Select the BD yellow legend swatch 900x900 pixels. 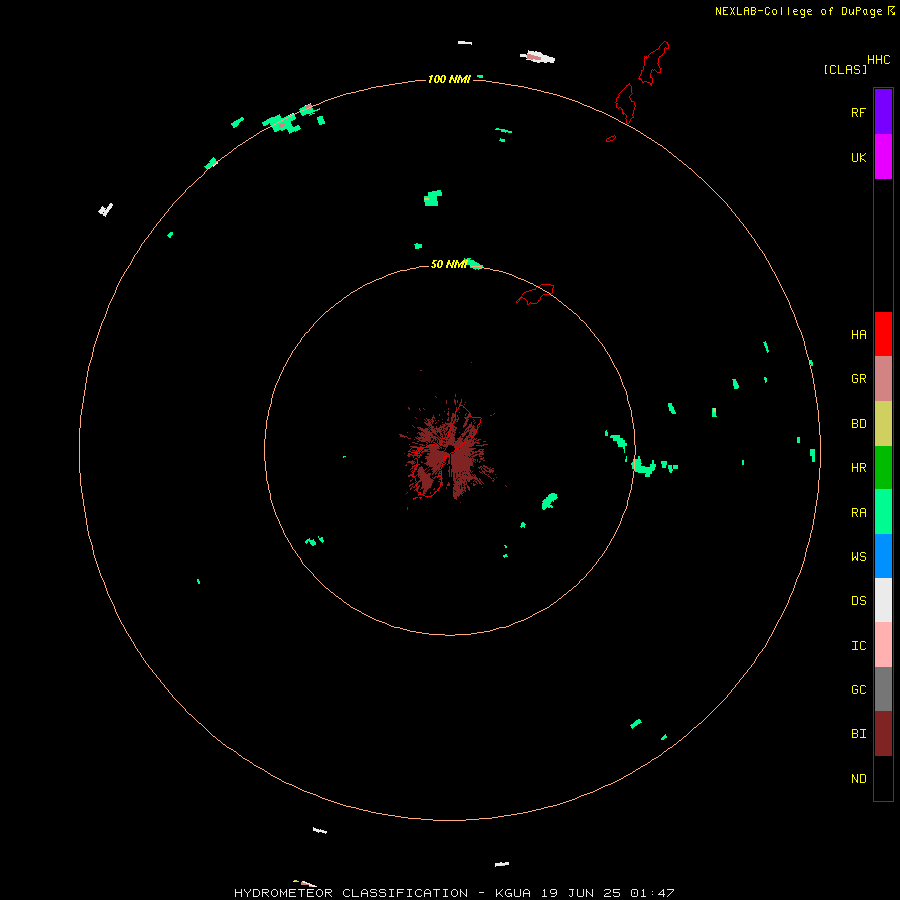click(x=883, y=424)
